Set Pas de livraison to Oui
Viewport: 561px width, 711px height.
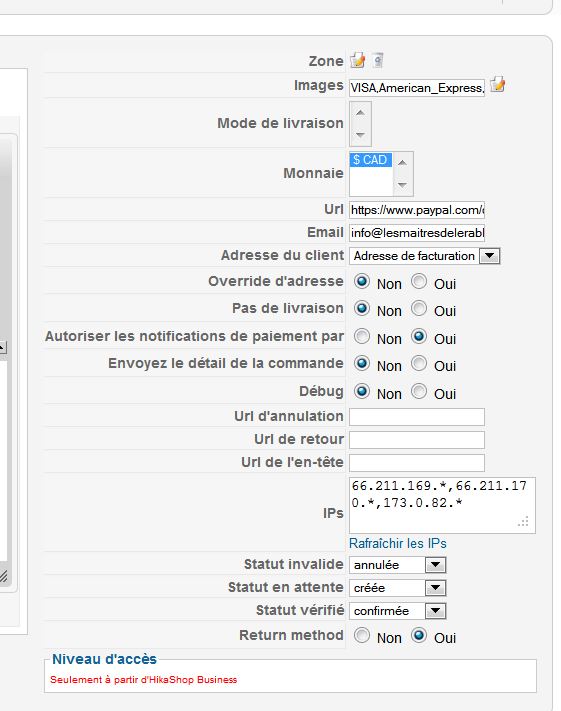point(419,309)
